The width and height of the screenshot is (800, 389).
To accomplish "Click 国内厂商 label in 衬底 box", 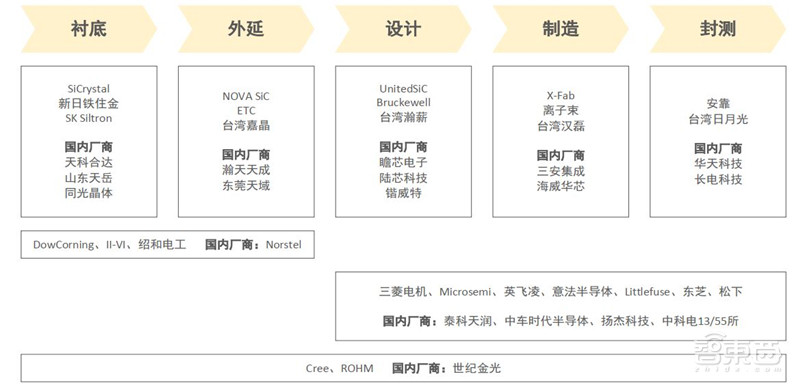I will [x=89, y=148].
